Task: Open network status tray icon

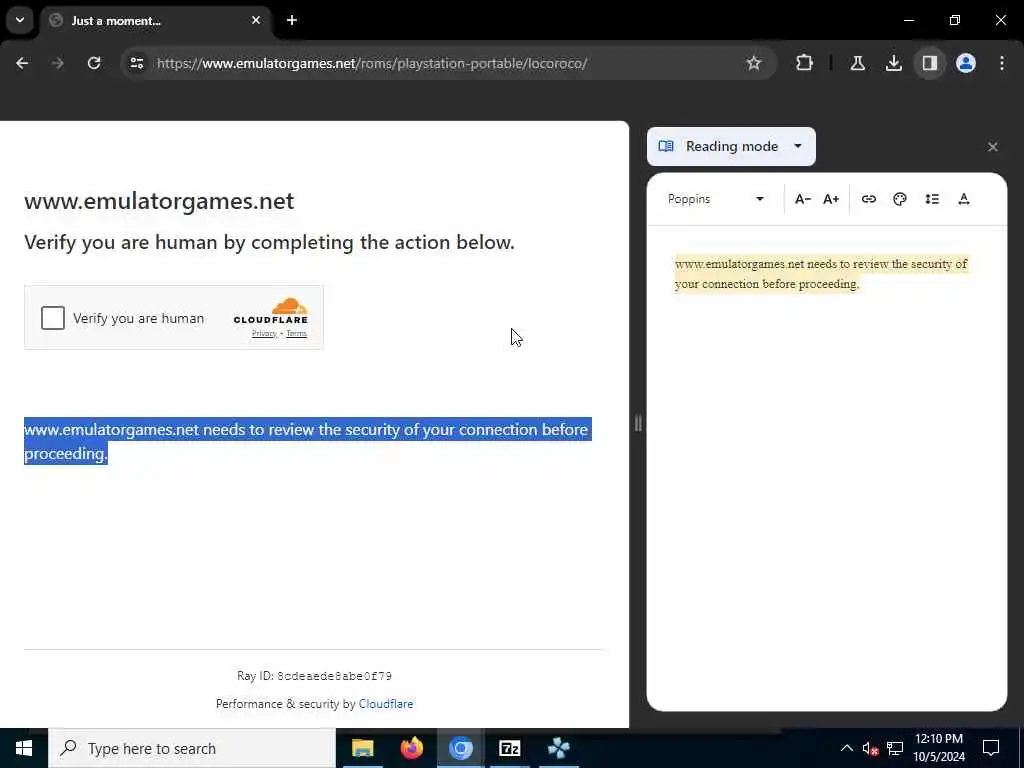Action: coord(895,748)
